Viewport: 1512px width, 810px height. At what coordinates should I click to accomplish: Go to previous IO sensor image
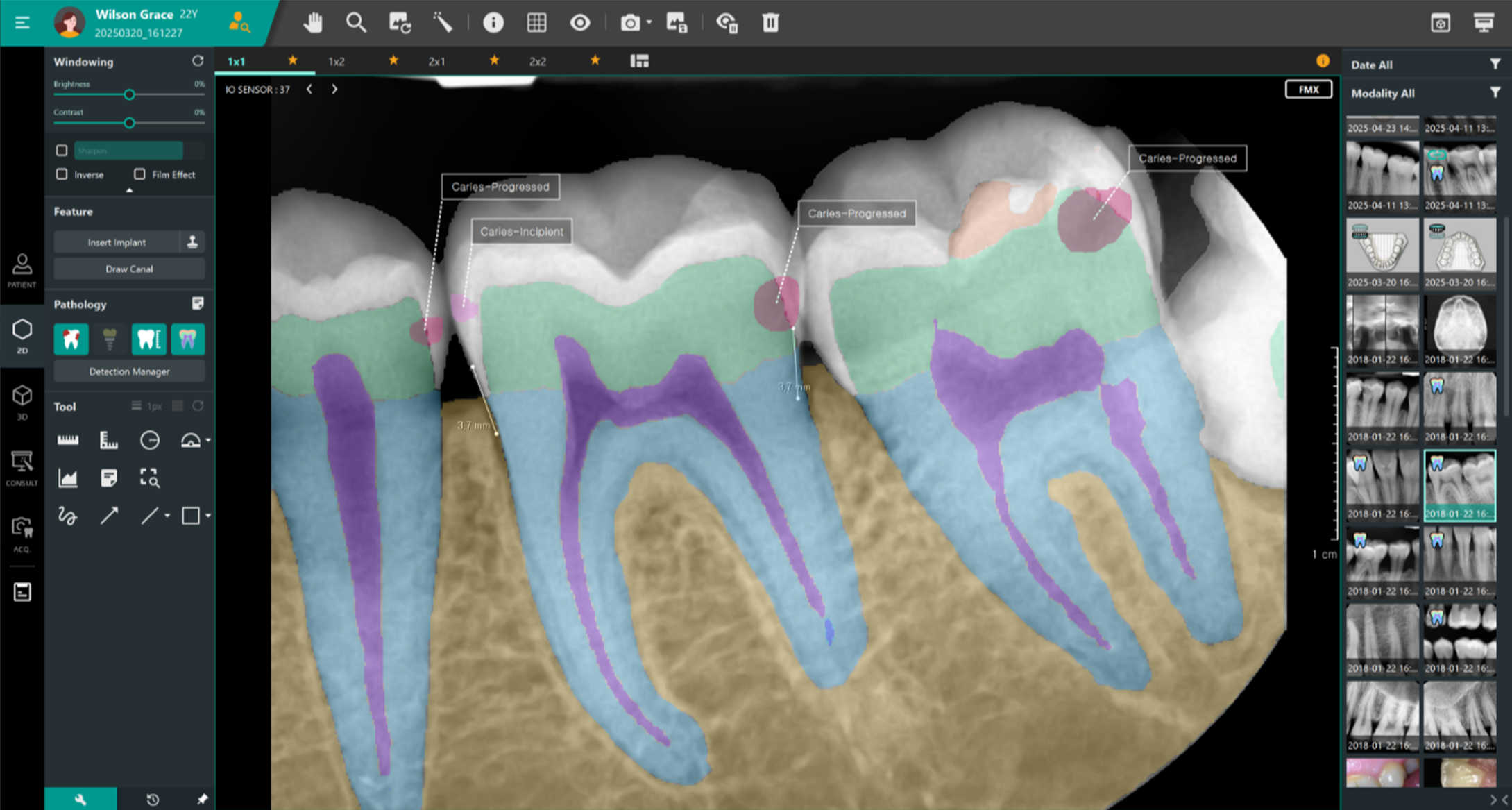(309, 89)
